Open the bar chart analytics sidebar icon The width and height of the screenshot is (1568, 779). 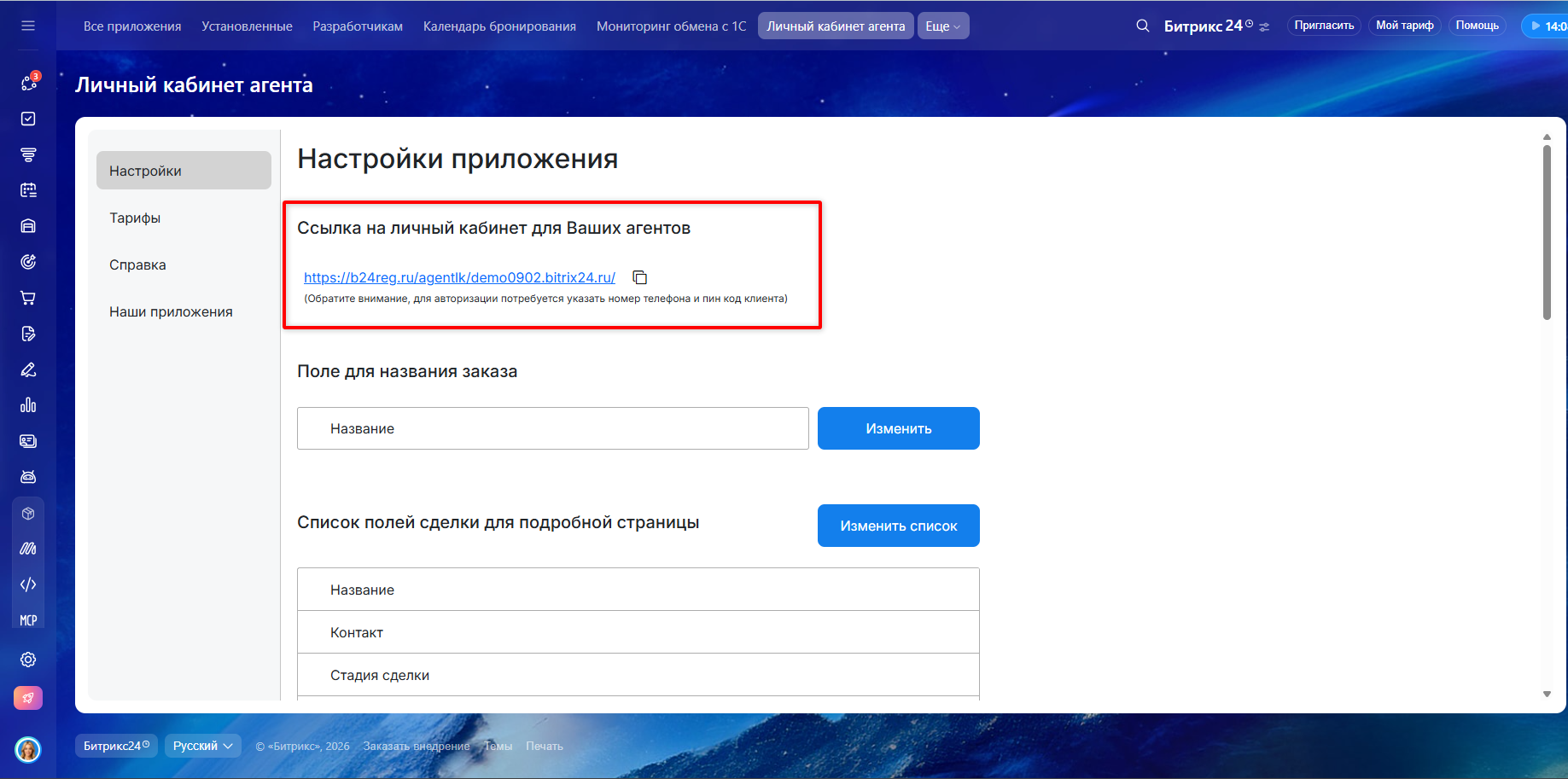pyautogui.click(x=28, y=405)
